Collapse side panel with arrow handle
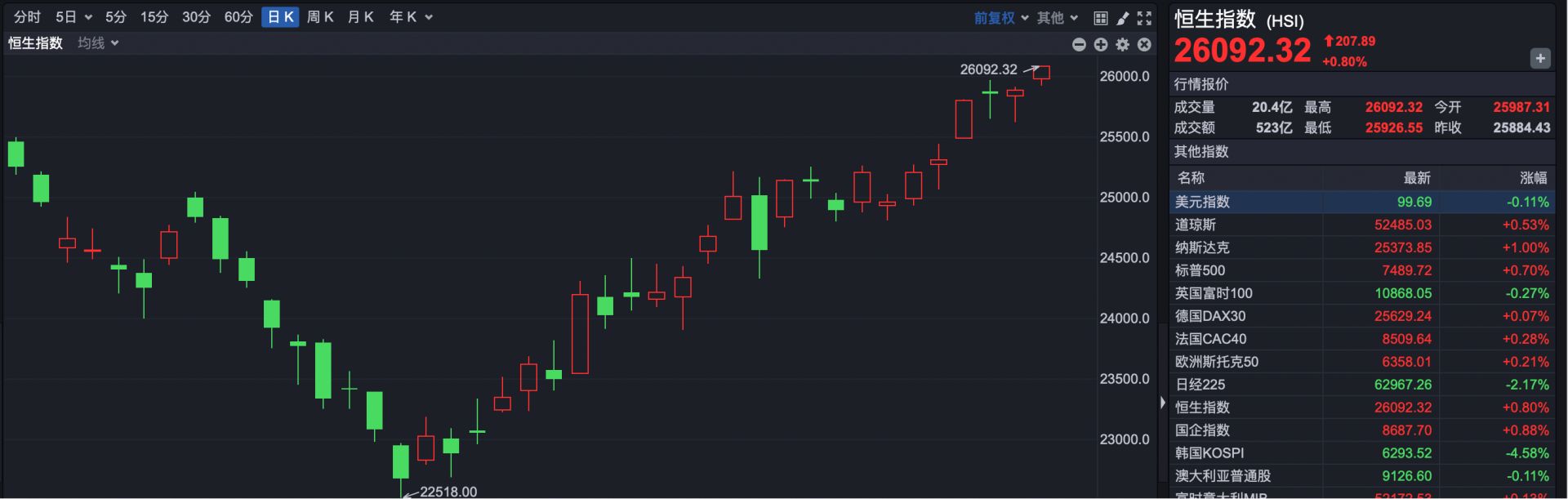The height and width of the screenshot is (499, 1568). [x=1163, y=402]
